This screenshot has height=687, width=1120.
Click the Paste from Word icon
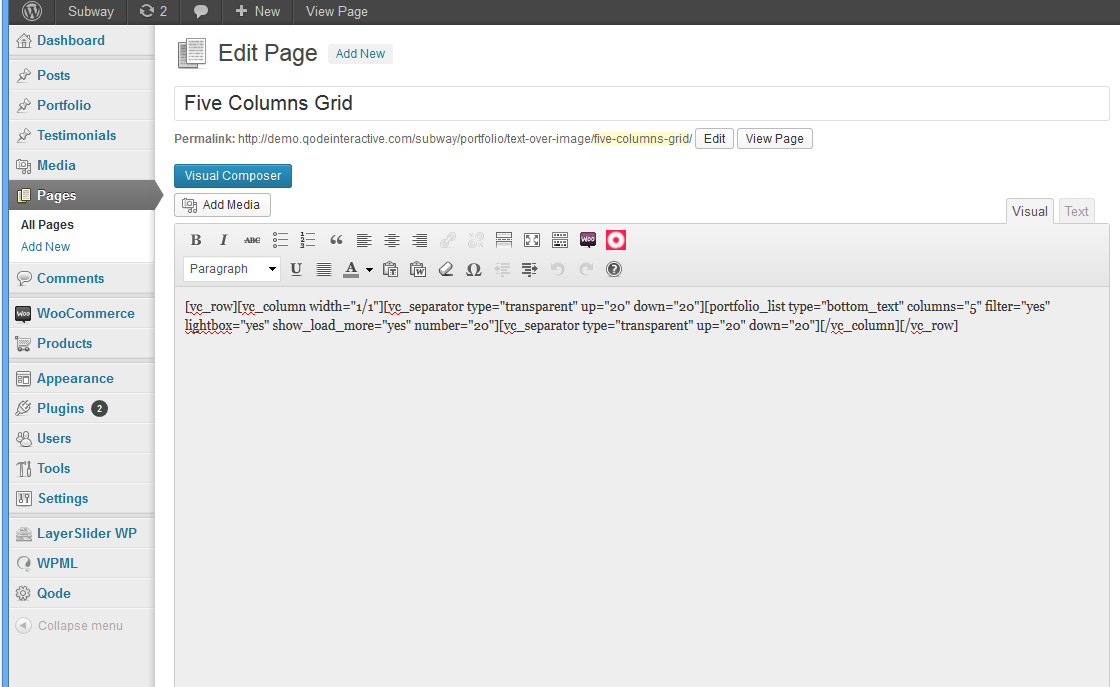click(418, 269)
